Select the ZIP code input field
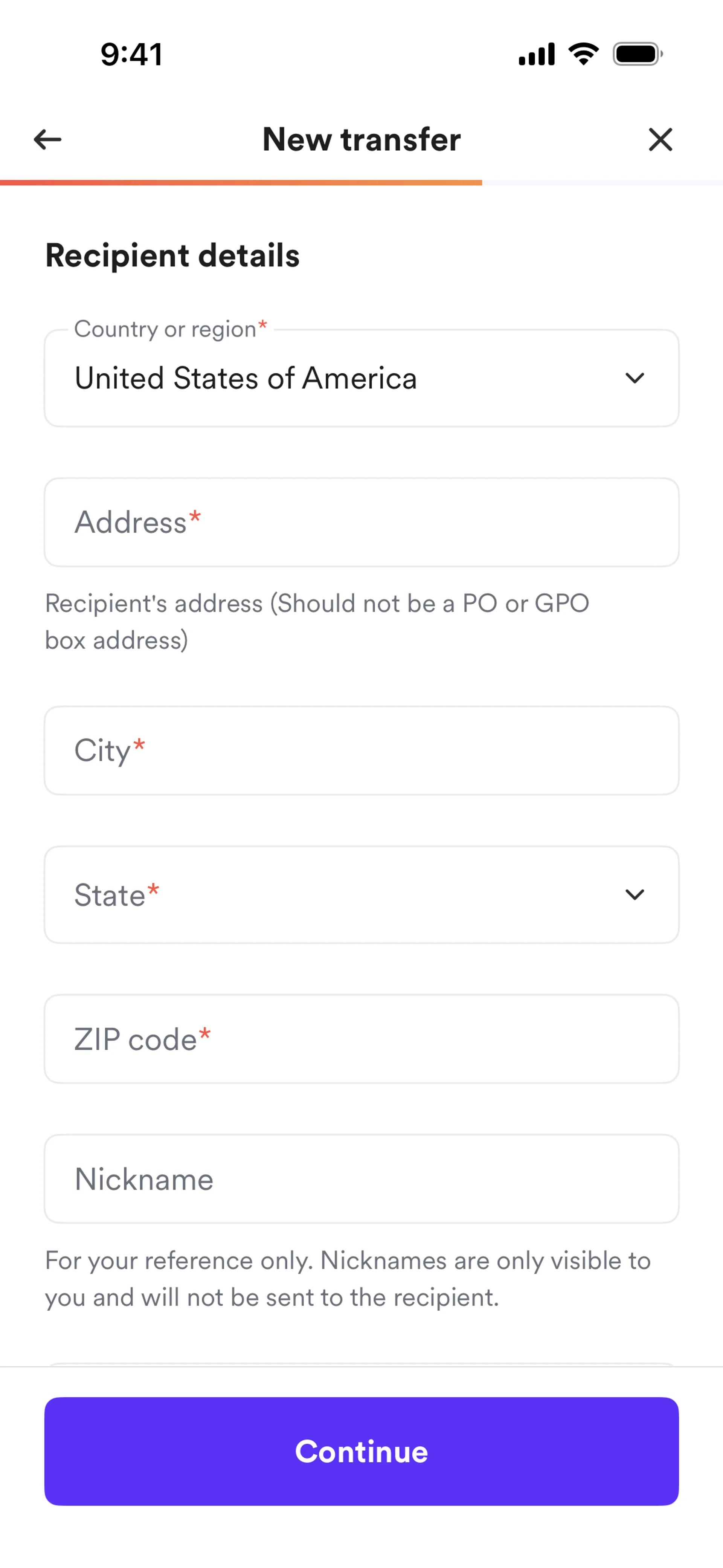This screenshot has width=723, height=1568. point(361,1039)
